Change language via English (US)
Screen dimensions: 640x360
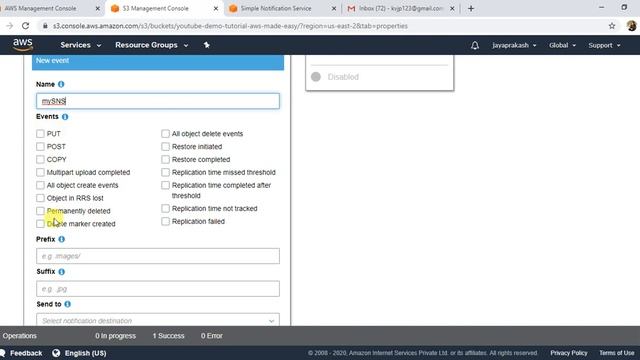[85, 353]
